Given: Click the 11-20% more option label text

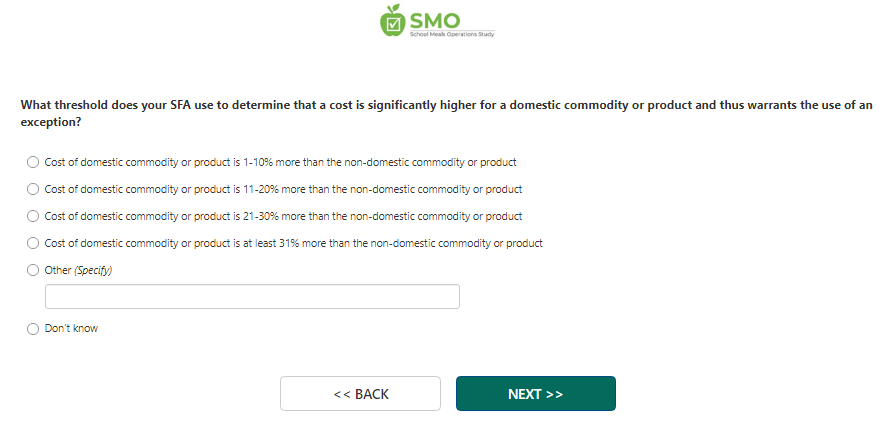Looking at the screenshot, I should (283, 189).
